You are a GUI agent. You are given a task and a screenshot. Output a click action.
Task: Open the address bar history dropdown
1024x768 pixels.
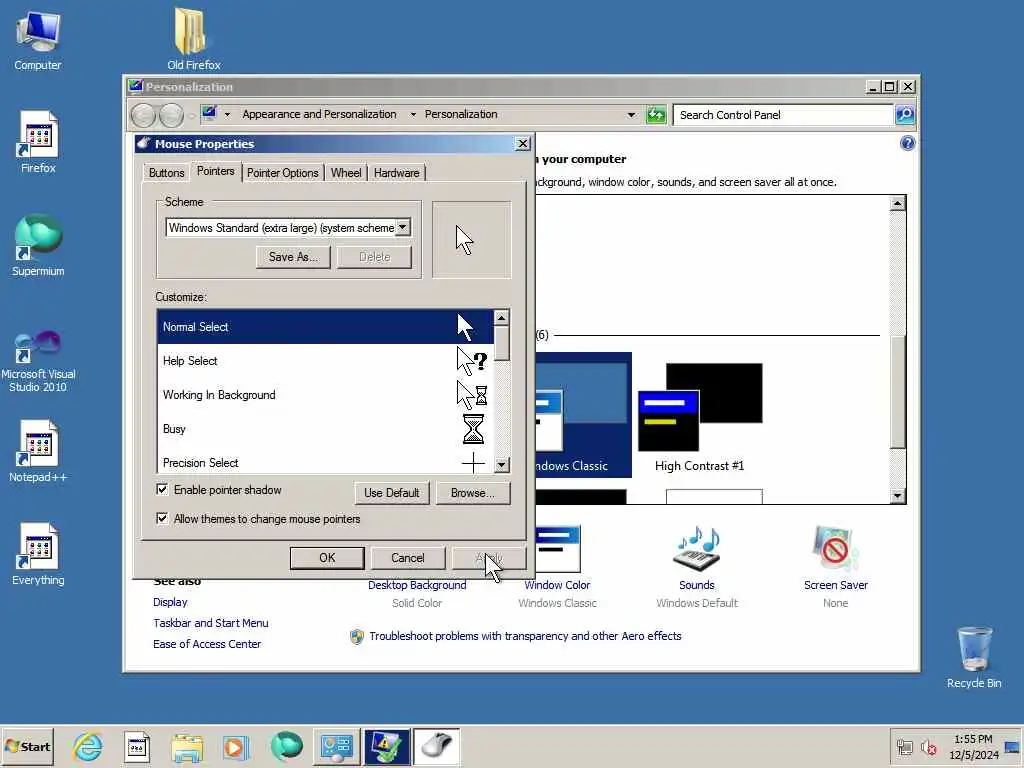tap(631, 115)
